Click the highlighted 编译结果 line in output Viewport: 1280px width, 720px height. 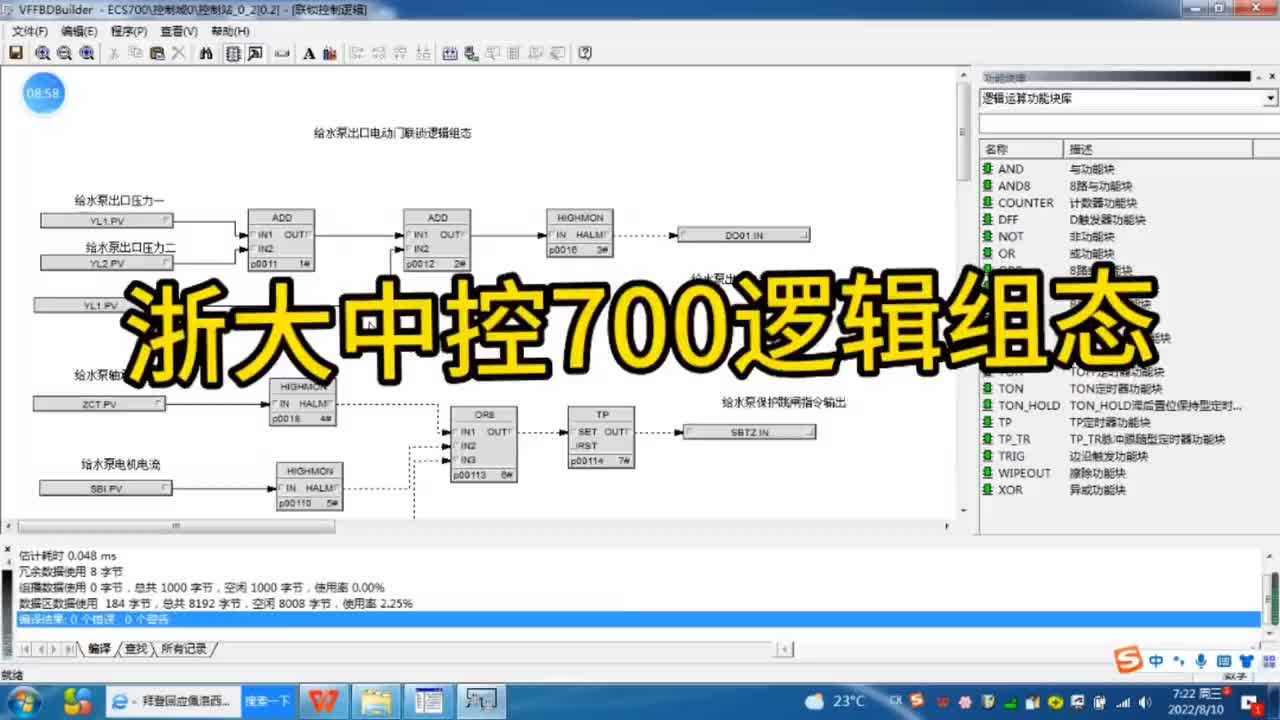(x=638, y=620)
